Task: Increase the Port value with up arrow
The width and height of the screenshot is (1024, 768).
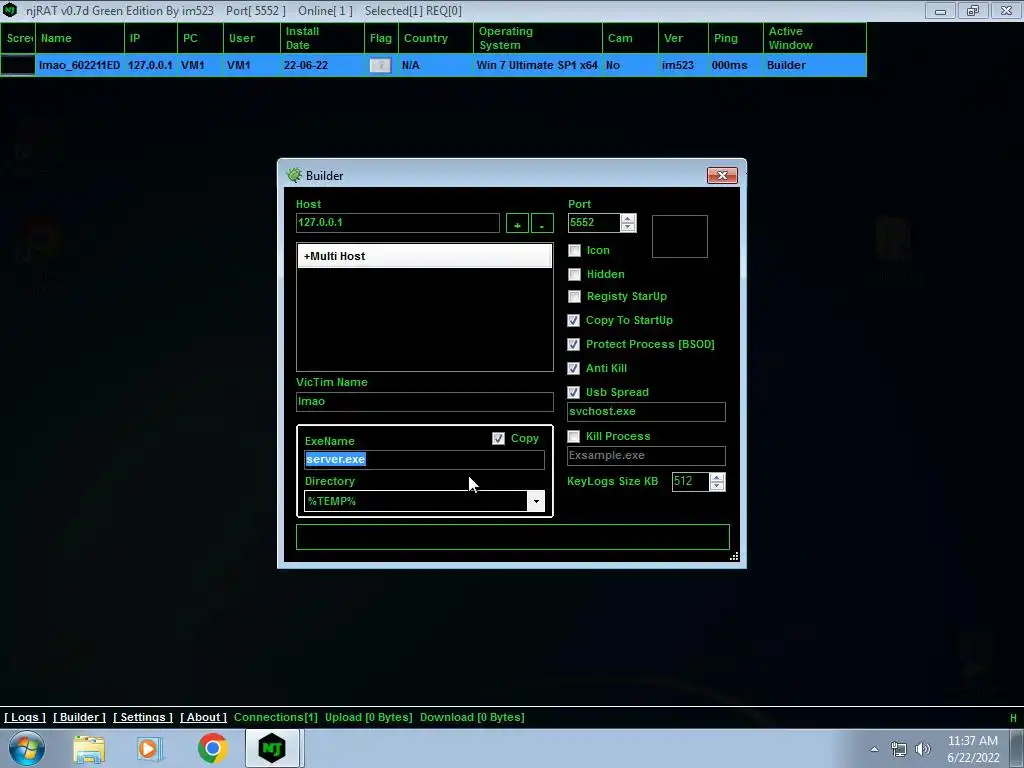Action: (628, 219)
